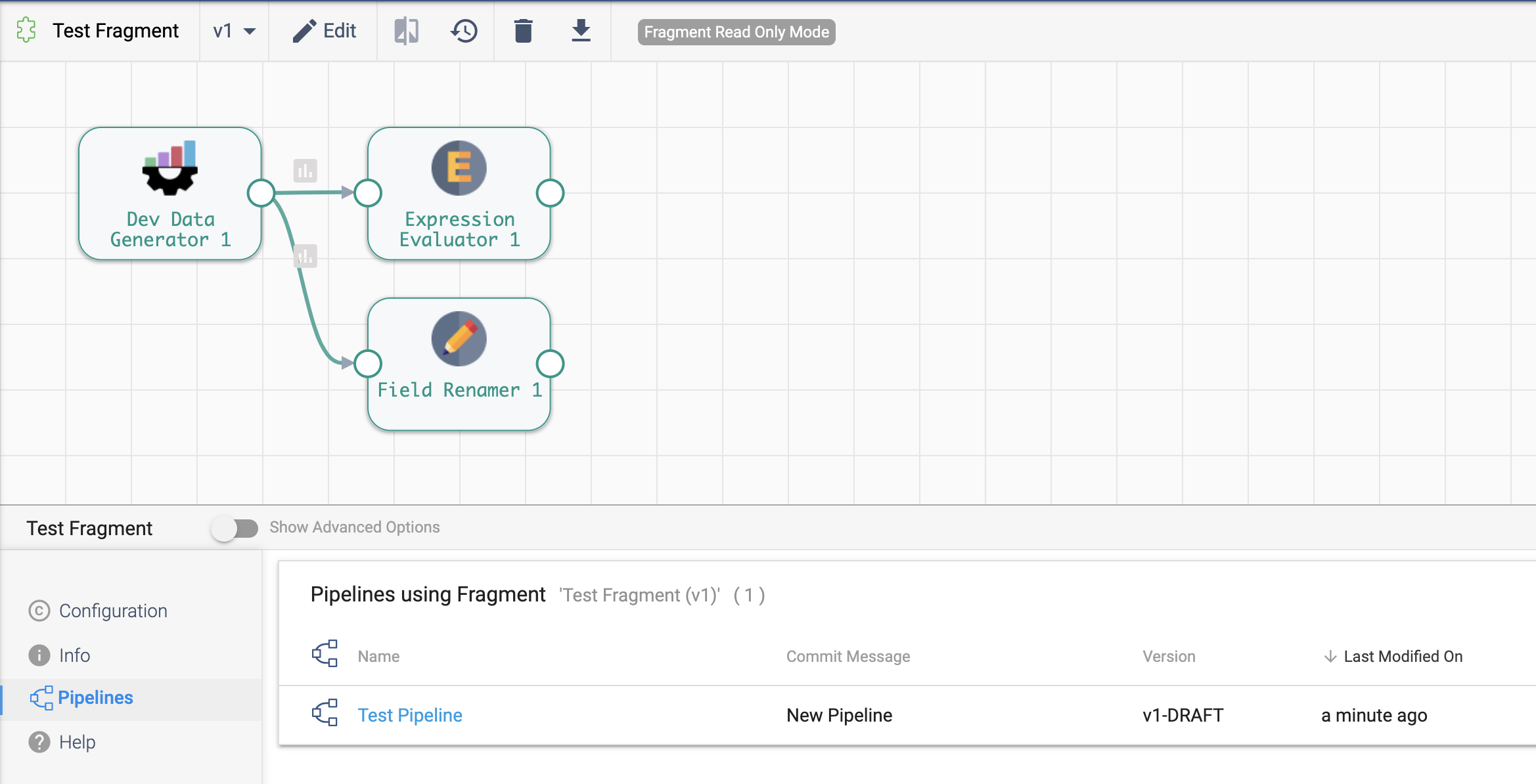This screenshot has width=1536, height=784.
Task: Click the New Pipeline commit message cell
Action: click(839, 715)
